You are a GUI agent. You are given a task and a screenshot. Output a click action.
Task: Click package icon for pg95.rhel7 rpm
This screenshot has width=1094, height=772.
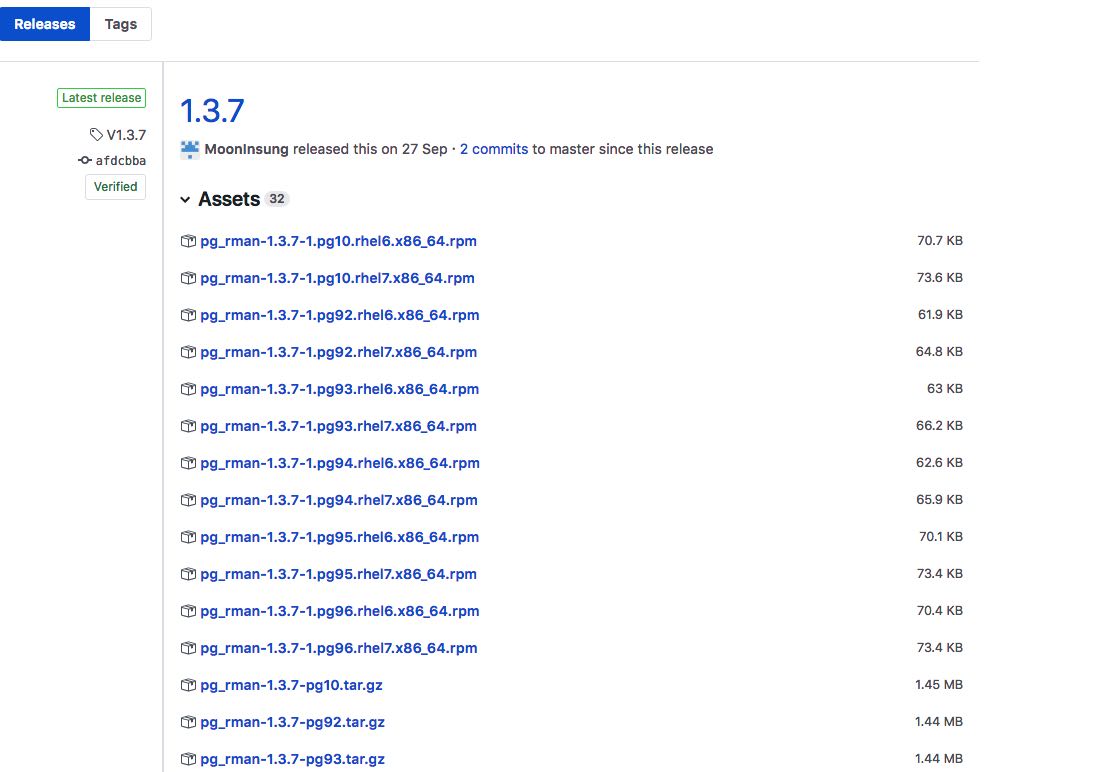188,574
